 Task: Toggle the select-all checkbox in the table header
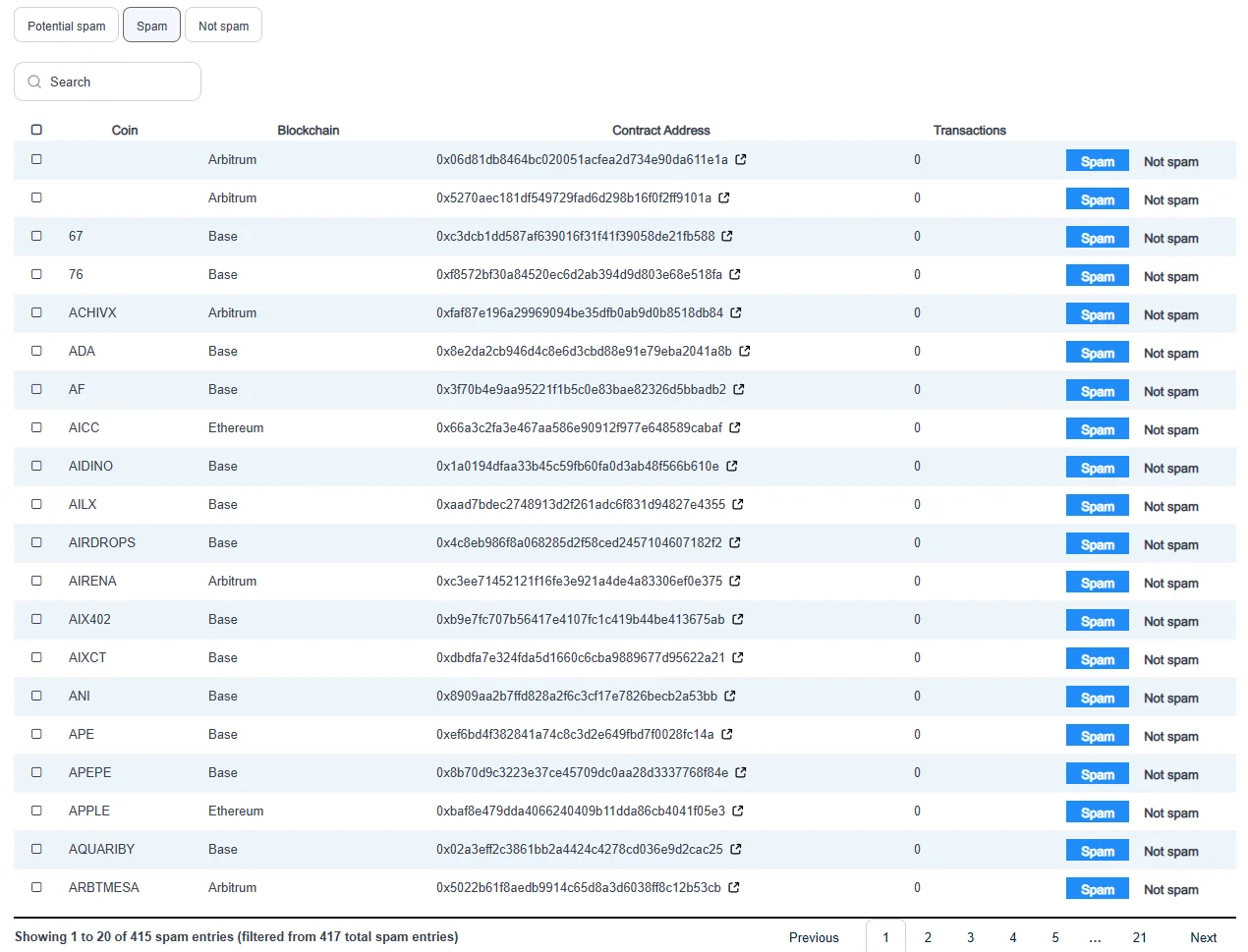coord(36,129)
